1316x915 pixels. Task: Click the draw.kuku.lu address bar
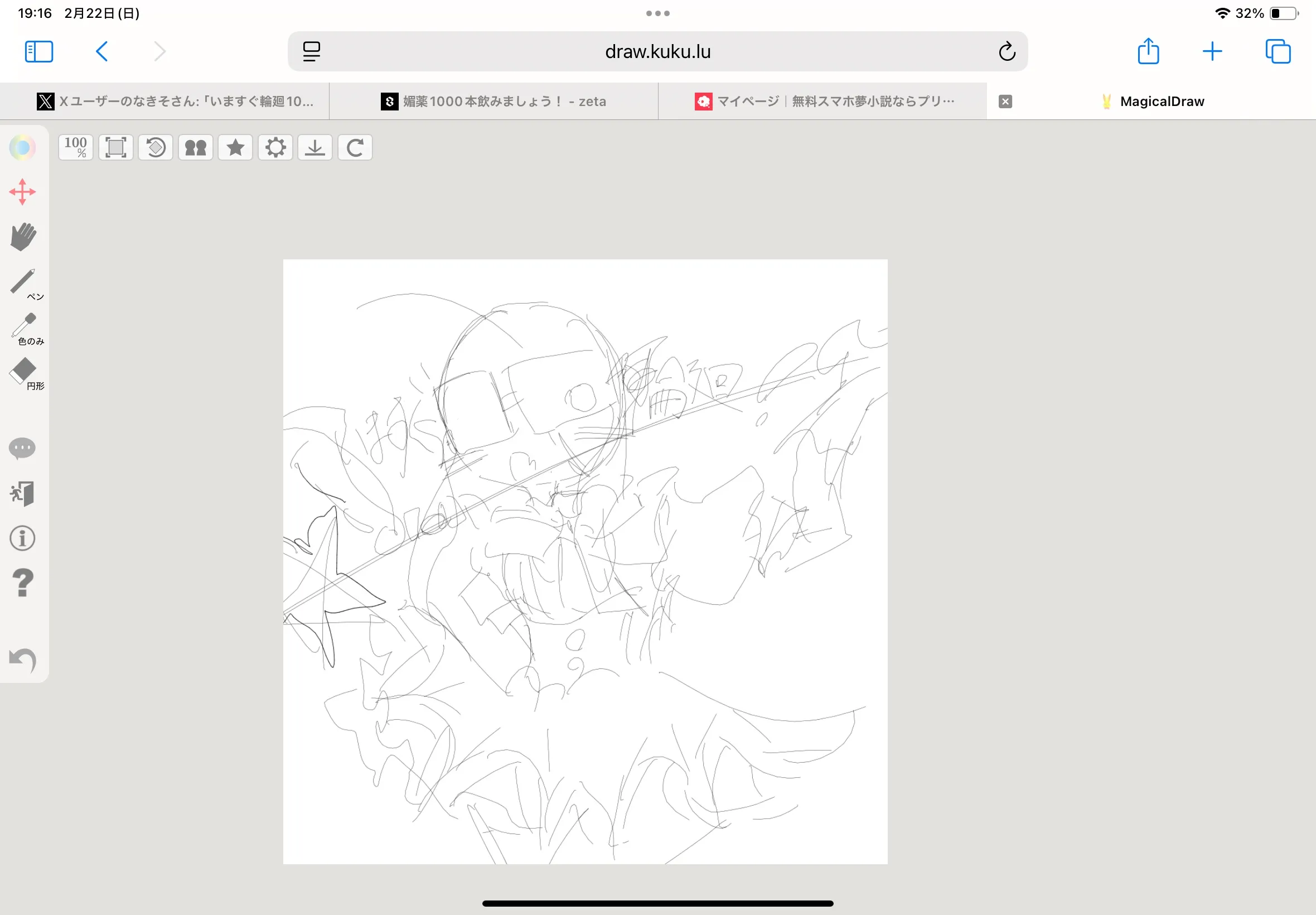coord(657,51)
